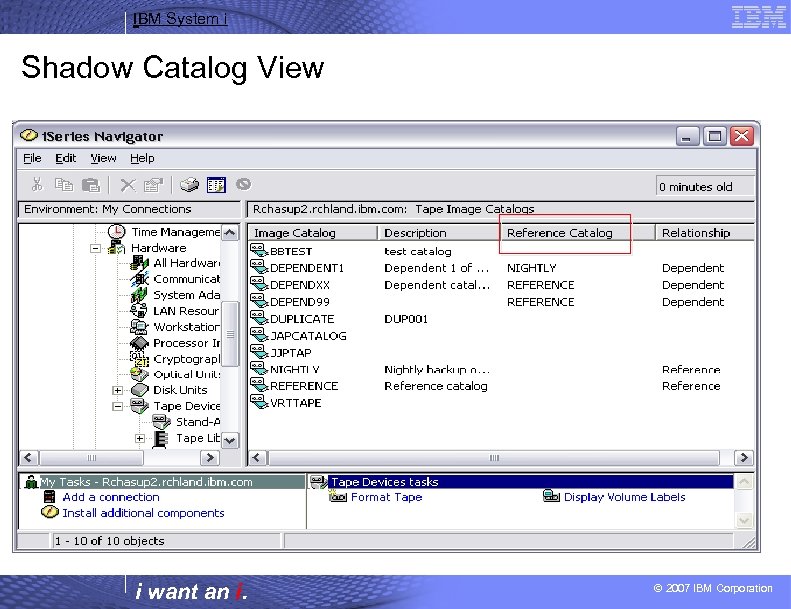This screenshot has width=791, height=609.
Task: Collapse the Tape Devices tree node
Action: coord(117,406)
